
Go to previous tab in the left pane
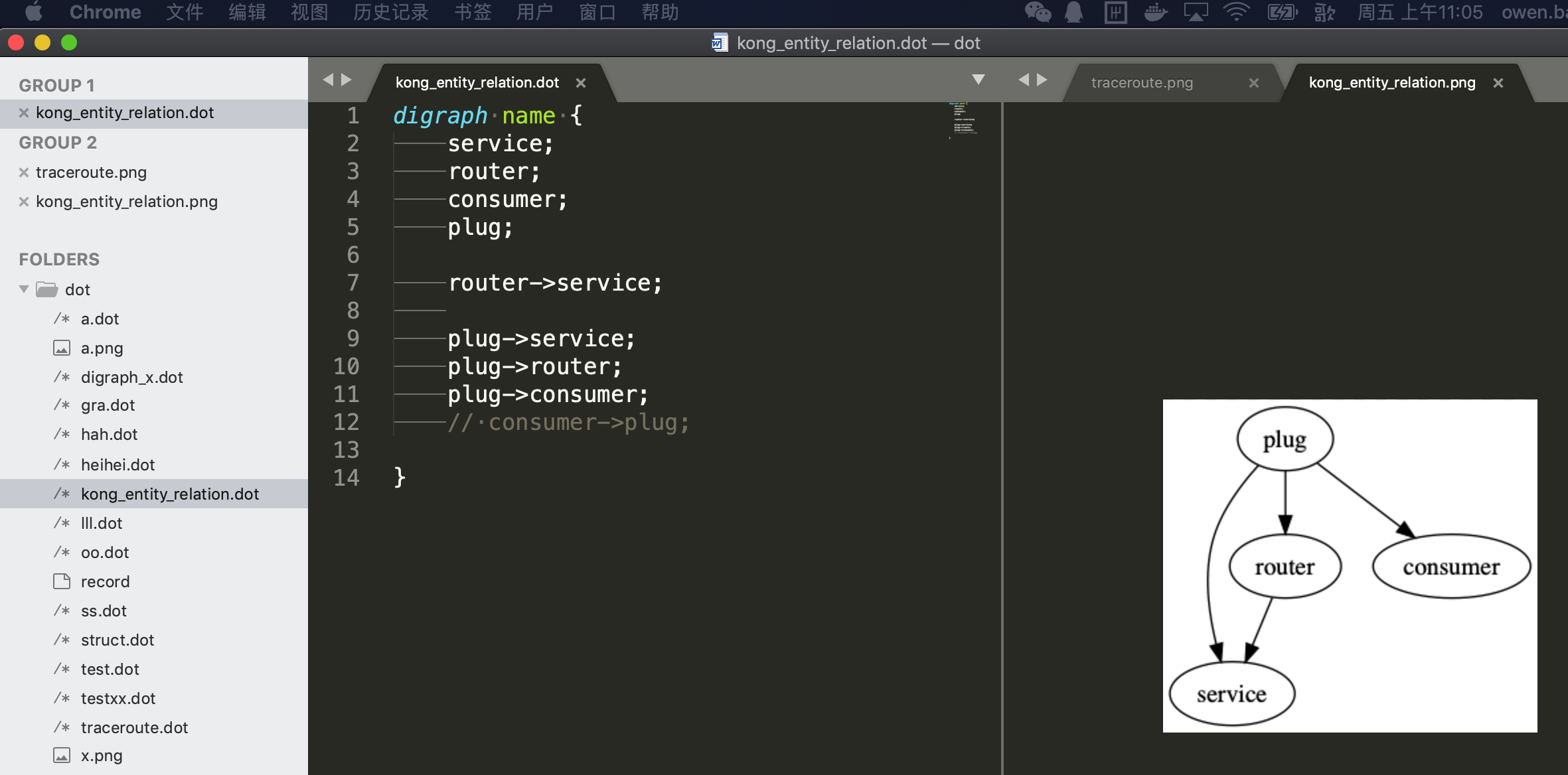[x=328, y=80]
